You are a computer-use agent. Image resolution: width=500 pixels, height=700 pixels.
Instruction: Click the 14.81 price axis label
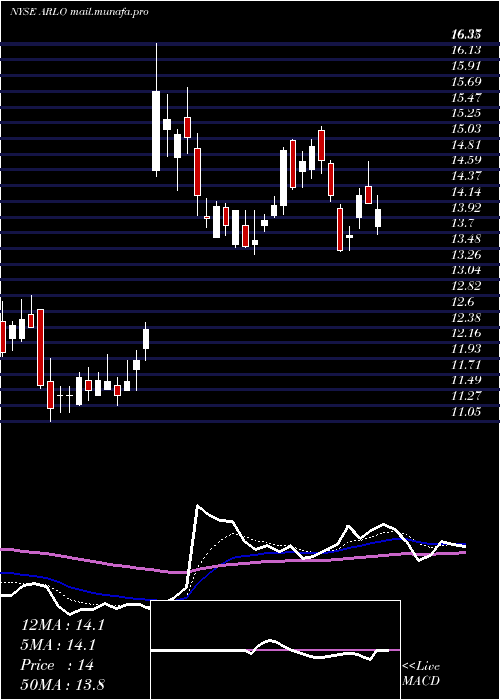click(x=466, y=145)
